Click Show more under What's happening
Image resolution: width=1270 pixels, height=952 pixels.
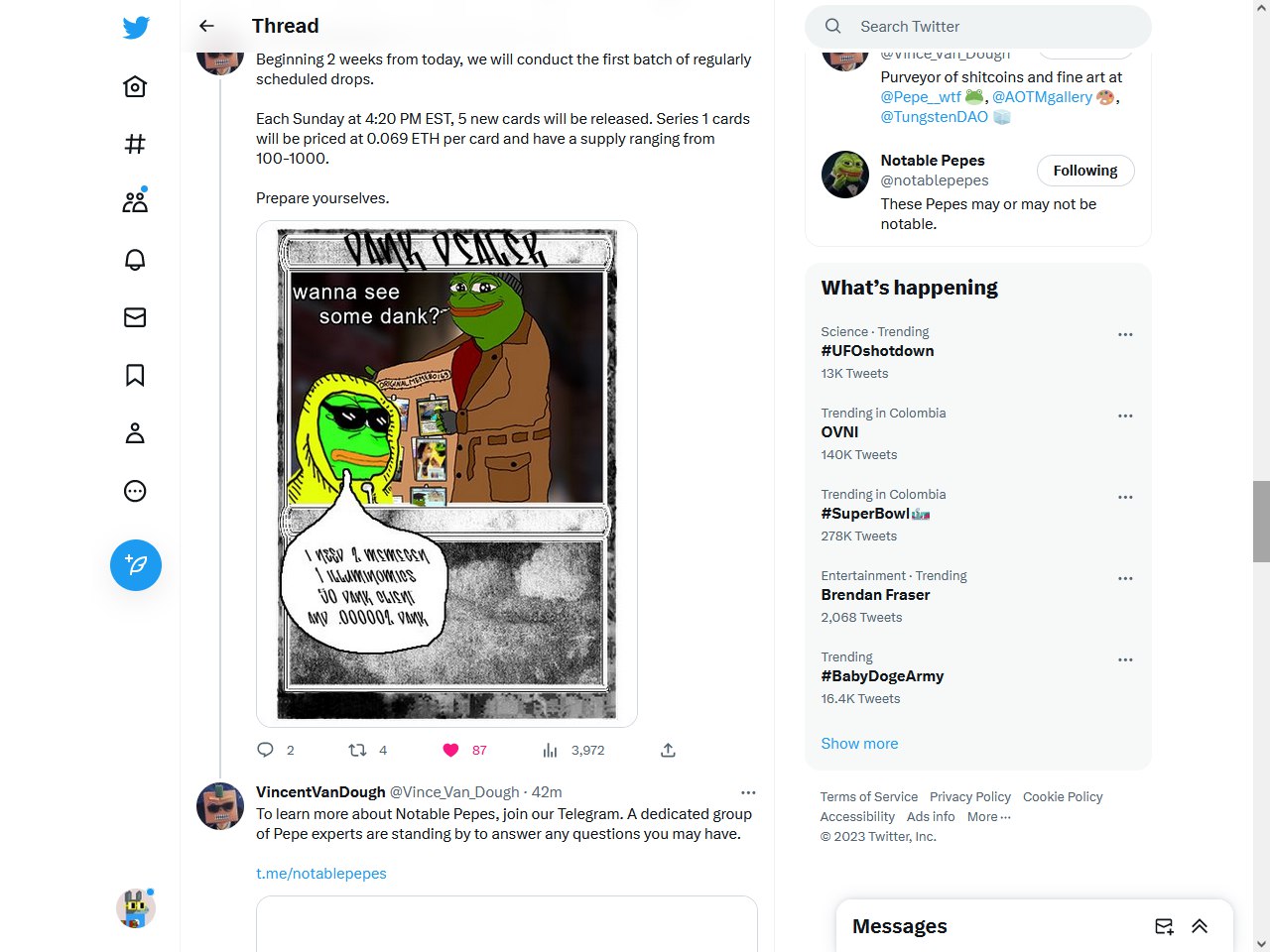click(x=859, y=744)
